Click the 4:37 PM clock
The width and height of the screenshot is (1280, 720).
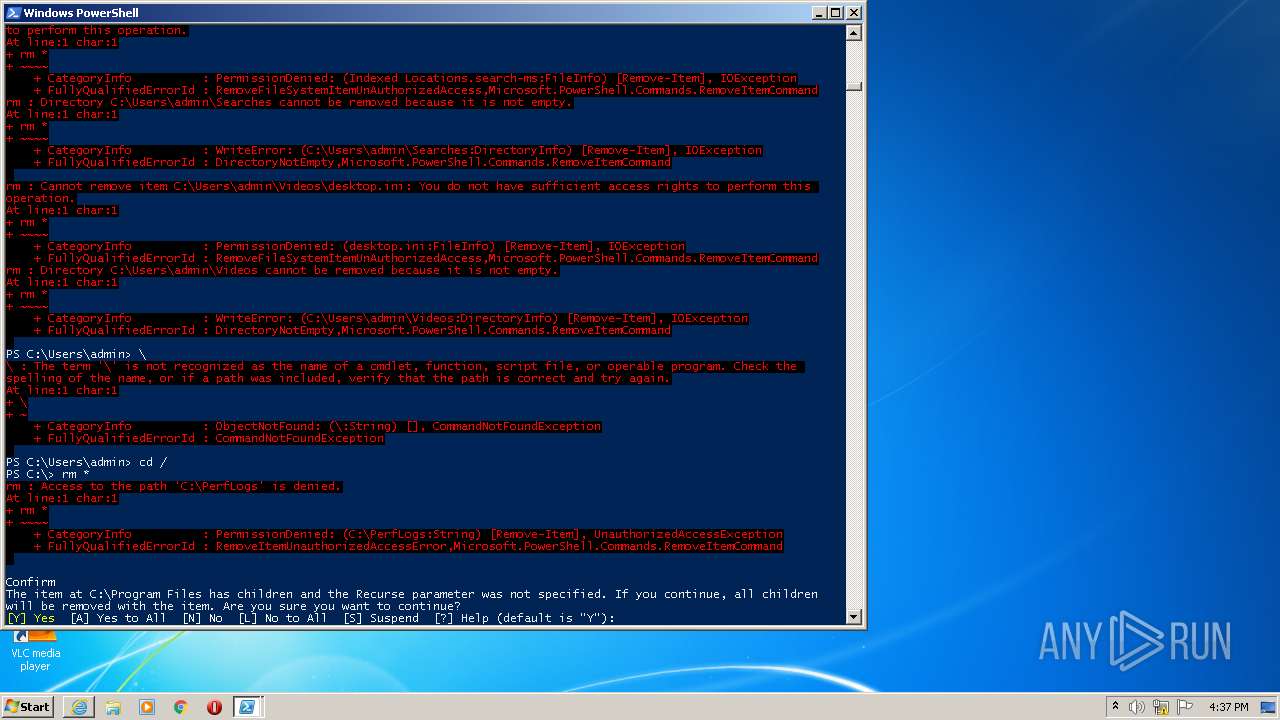click(1228, 707)
